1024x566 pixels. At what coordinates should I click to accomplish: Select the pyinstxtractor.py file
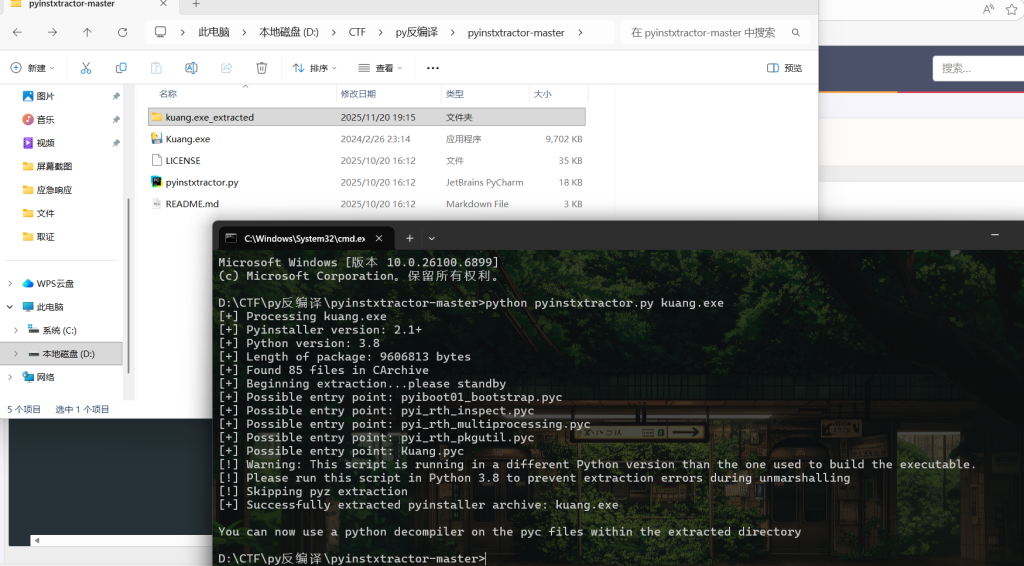click(201, 182)
